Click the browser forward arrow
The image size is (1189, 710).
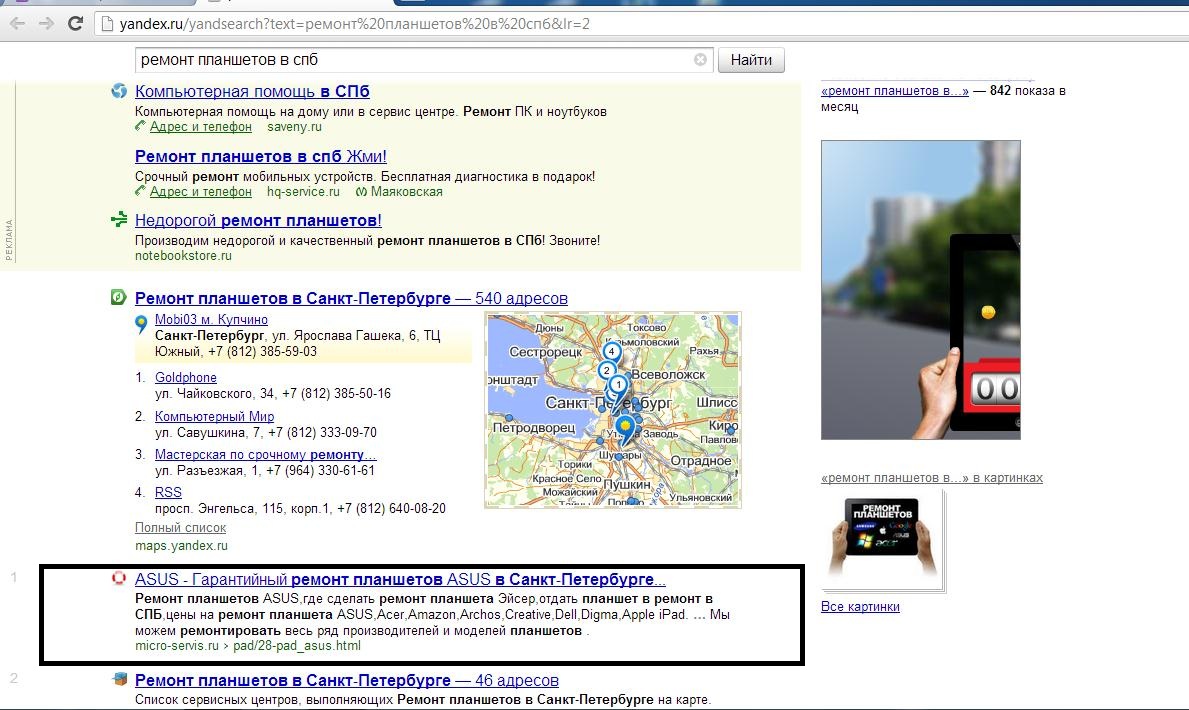tap(46, 24)
